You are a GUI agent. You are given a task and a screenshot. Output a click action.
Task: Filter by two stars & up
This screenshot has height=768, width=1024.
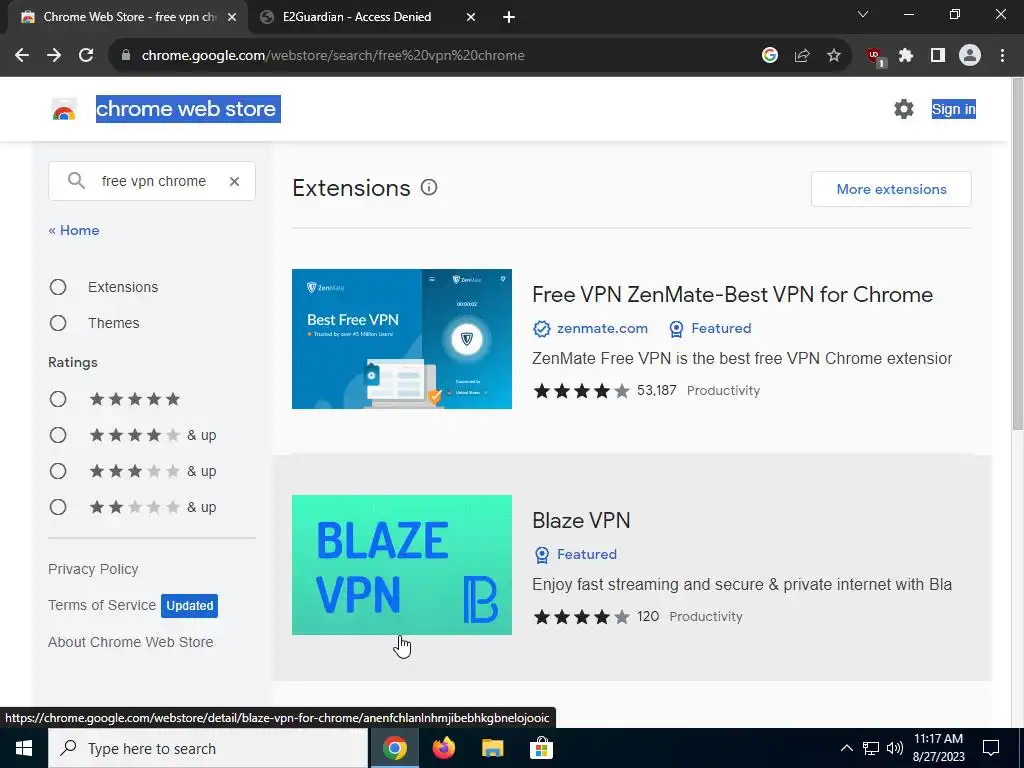[x=58, y=507]
